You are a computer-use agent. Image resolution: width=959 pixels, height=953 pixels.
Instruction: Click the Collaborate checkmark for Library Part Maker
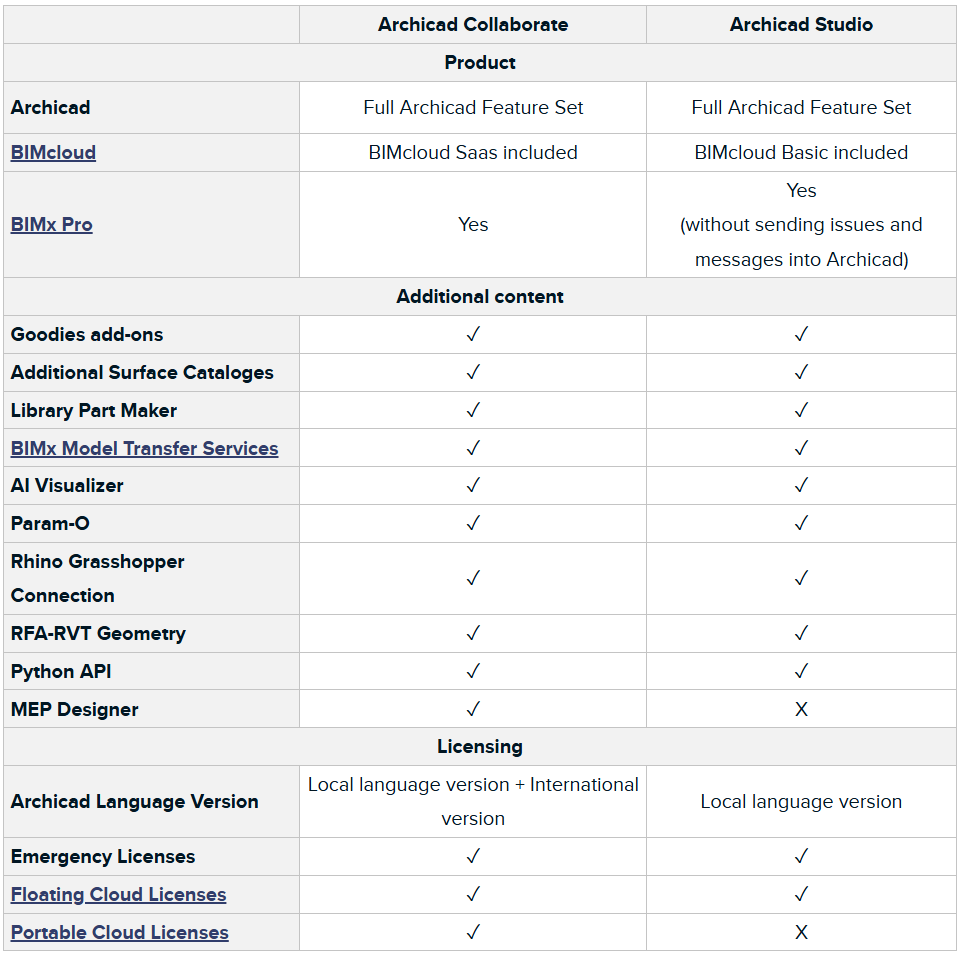click(x=473, y=411)
